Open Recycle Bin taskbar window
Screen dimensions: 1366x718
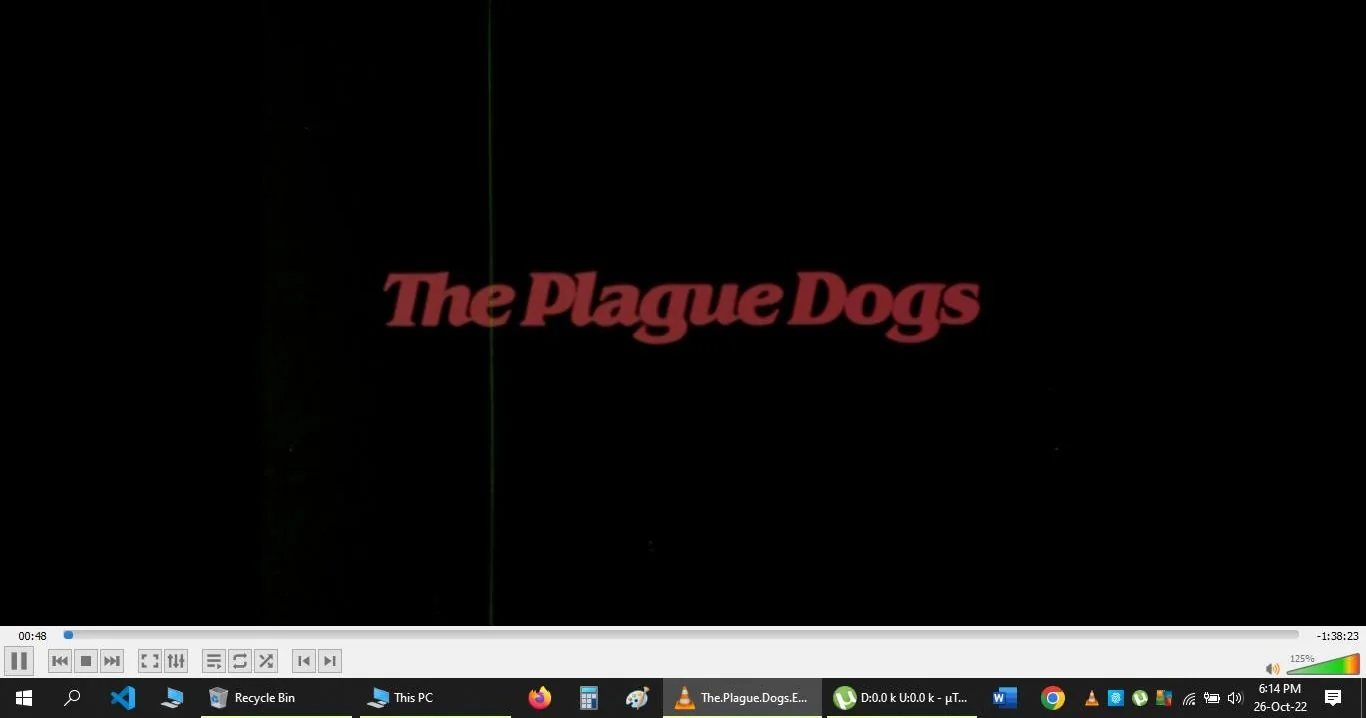coord(276,698)
